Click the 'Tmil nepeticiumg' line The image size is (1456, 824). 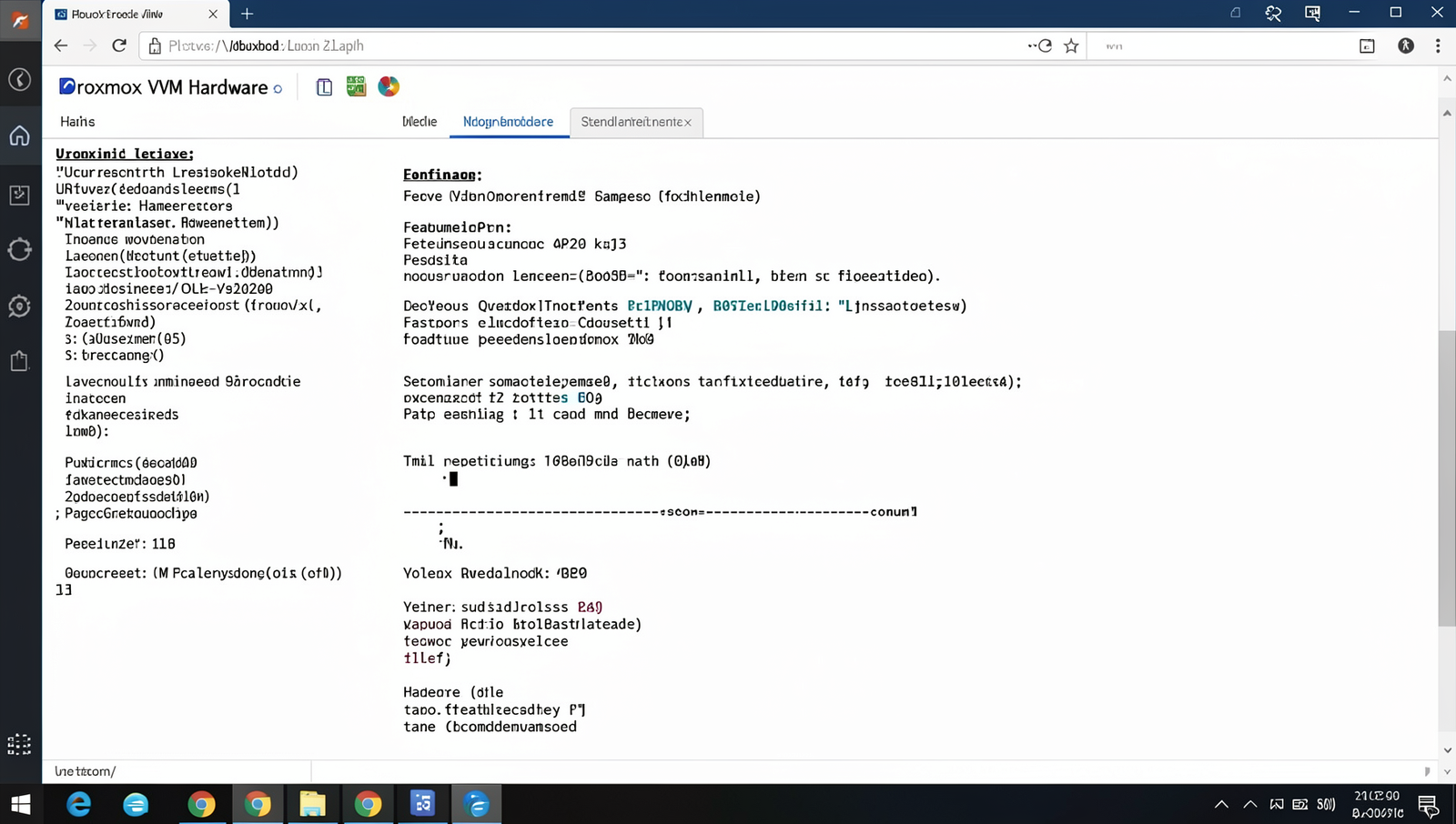tap(557, 461)
